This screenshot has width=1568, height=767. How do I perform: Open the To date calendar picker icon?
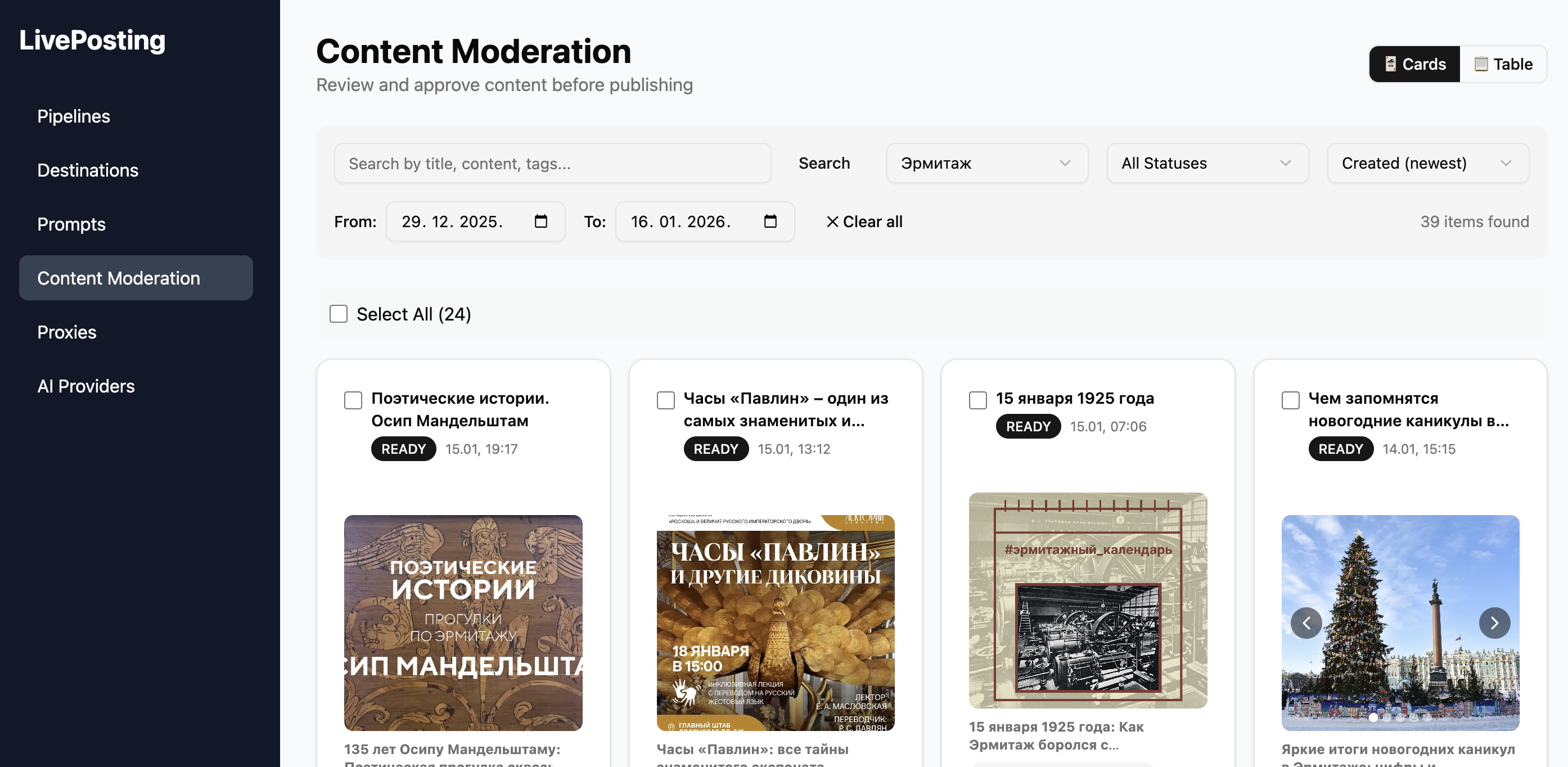[x=770, y=221]
